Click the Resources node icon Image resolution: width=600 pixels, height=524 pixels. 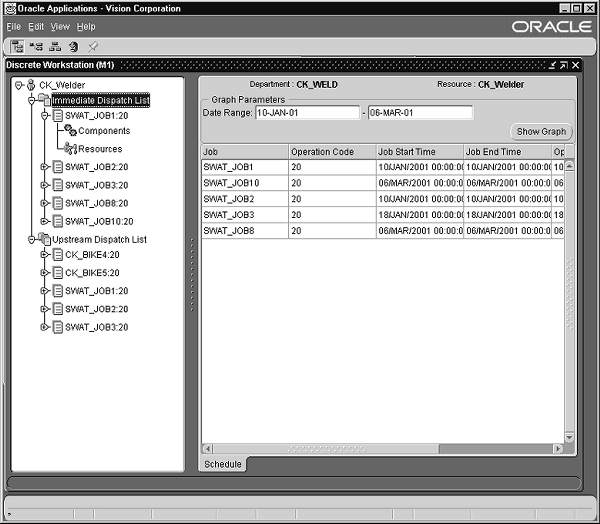coord(70,148)
